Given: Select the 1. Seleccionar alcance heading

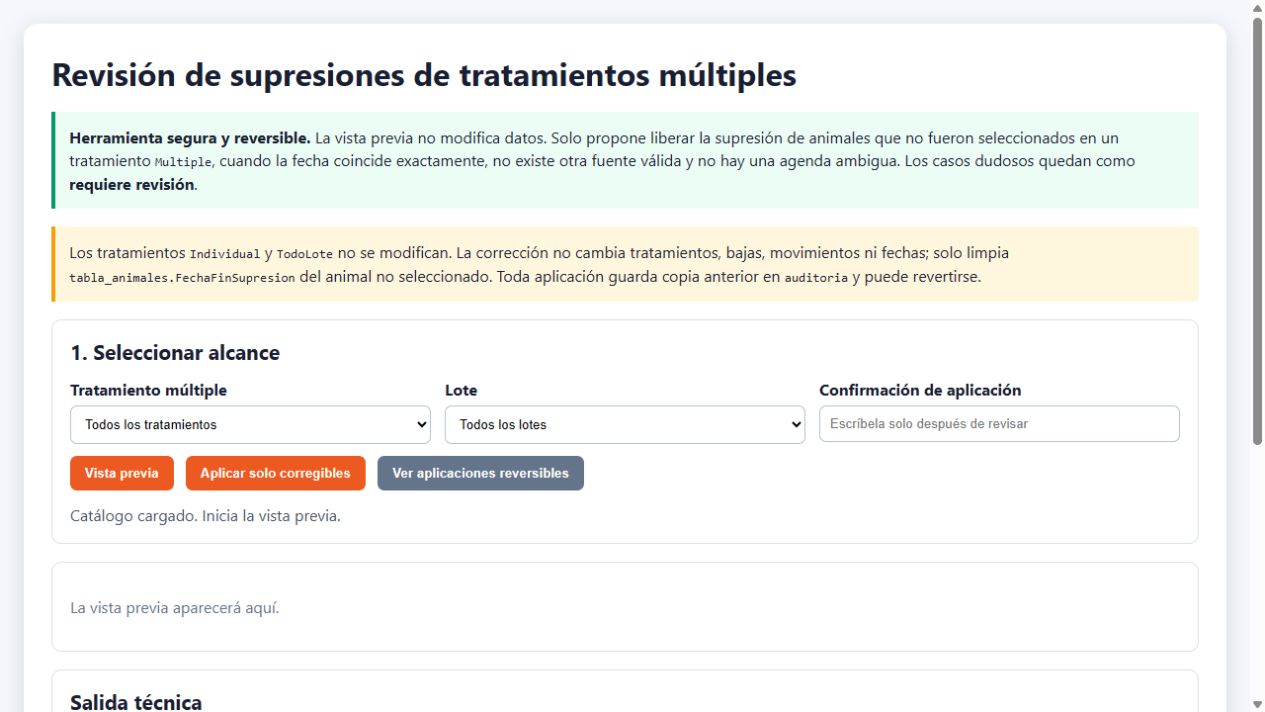Looking at the screenshot, I should (175, 352).
